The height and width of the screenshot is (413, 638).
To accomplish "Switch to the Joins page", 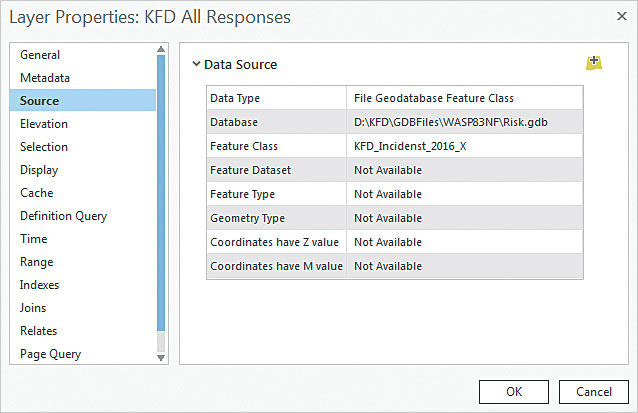I will [x=33, y=308].
